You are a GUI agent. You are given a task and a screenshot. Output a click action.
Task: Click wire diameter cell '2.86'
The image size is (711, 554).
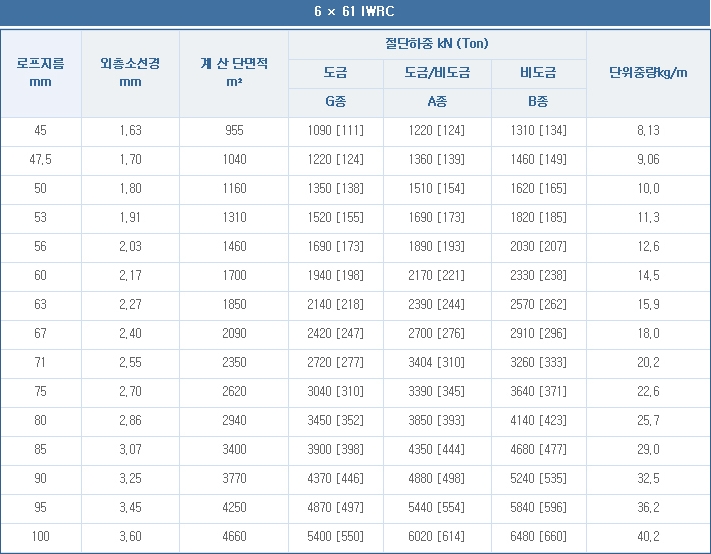130,420
